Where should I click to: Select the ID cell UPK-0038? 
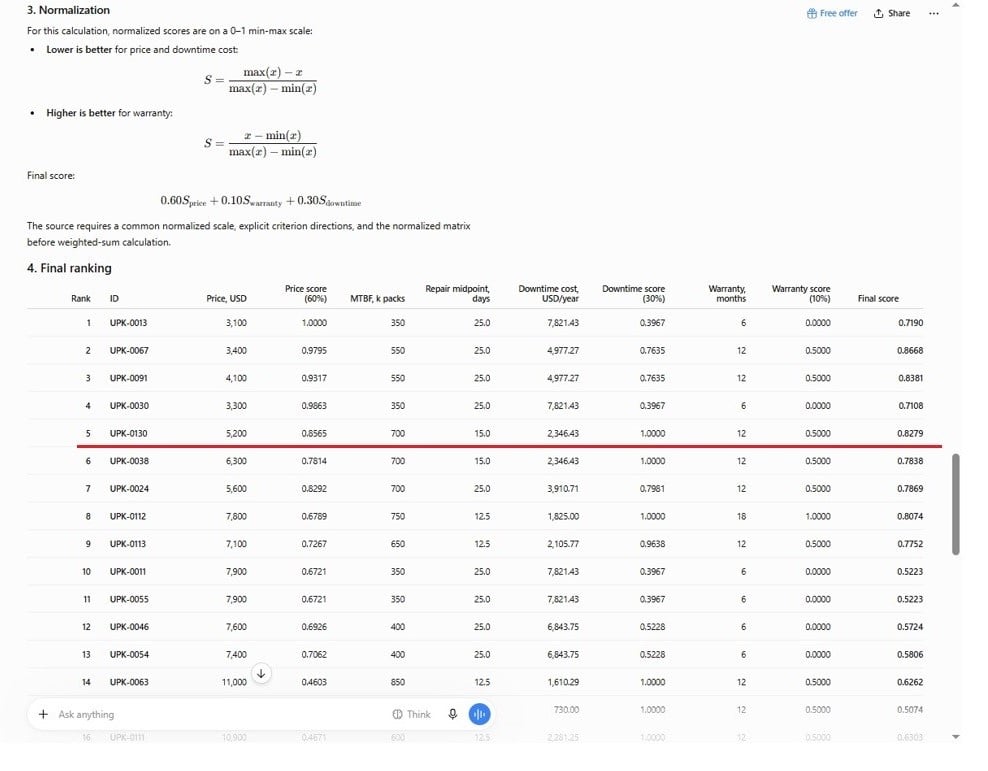(x=129, y=461)
